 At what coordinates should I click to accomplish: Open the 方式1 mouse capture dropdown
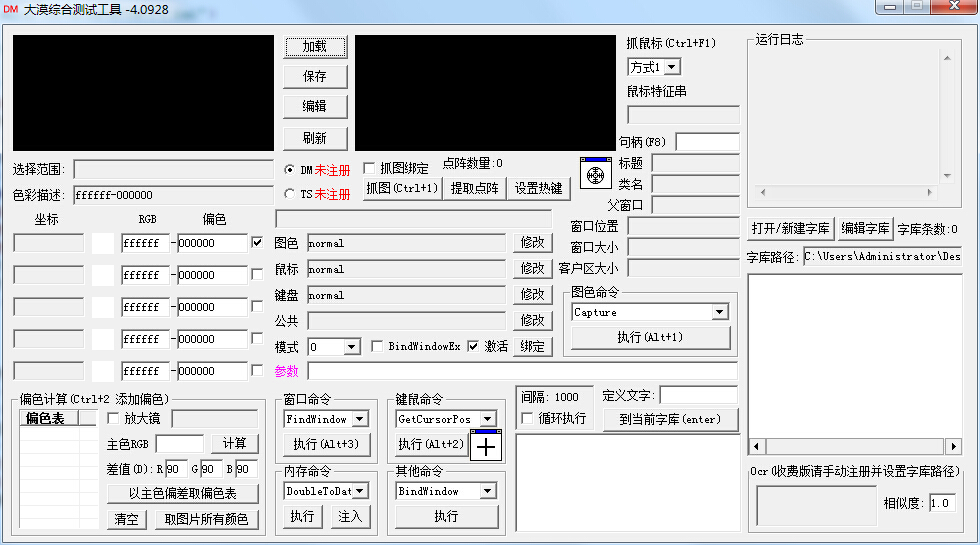pyautogui.click(x=672, y=67)
